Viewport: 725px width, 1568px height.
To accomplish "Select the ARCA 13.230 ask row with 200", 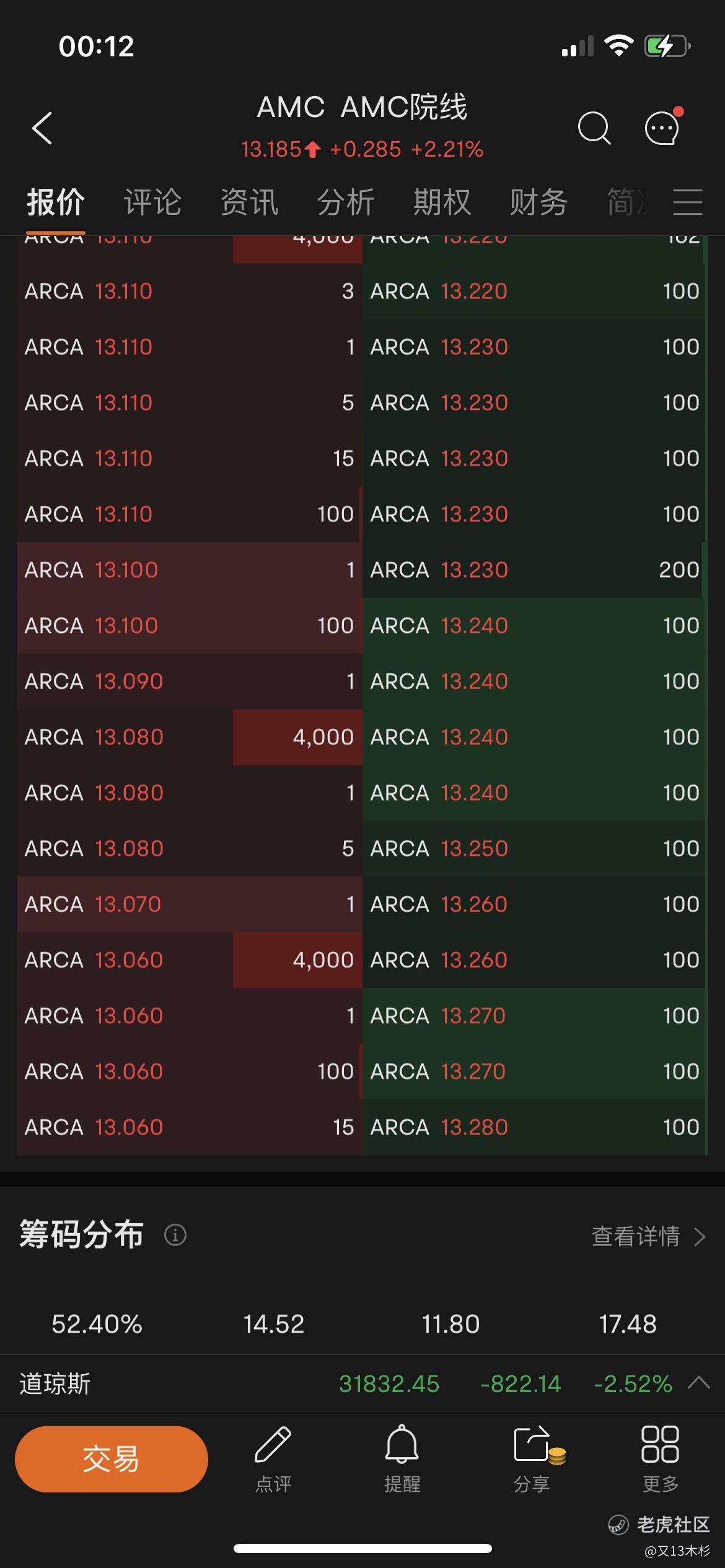I will [x=535, y=570].
